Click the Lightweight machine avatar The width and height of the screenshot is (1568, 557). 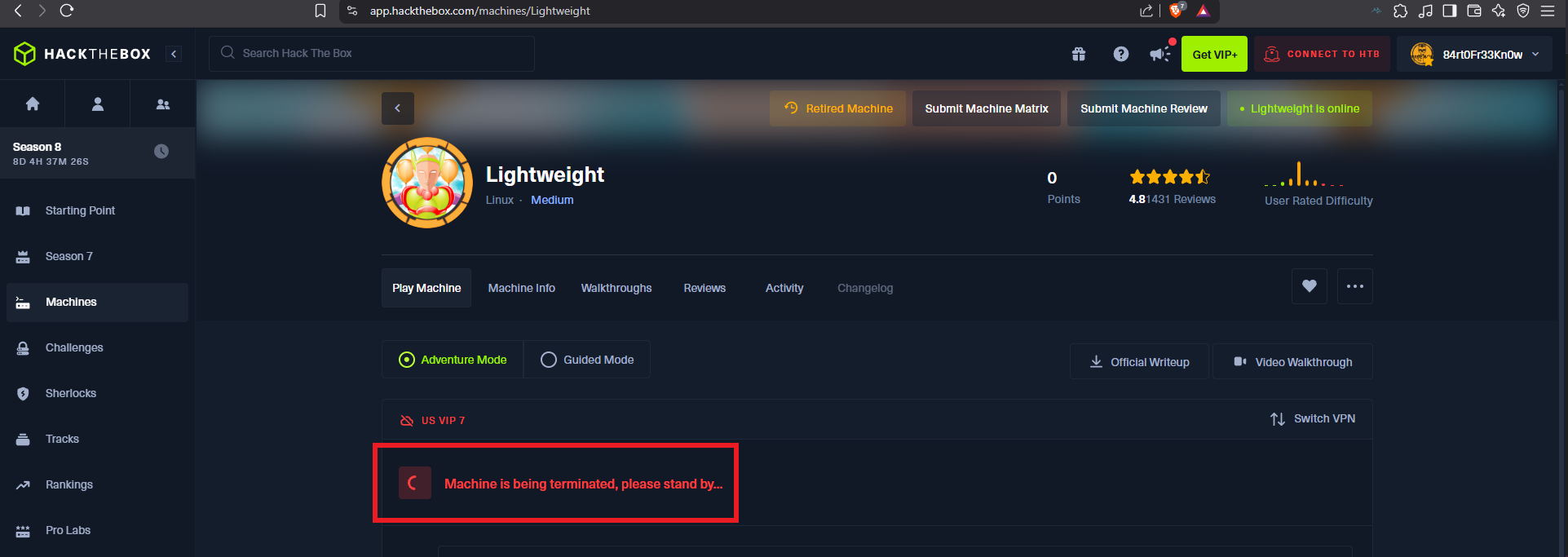point(427,183)
